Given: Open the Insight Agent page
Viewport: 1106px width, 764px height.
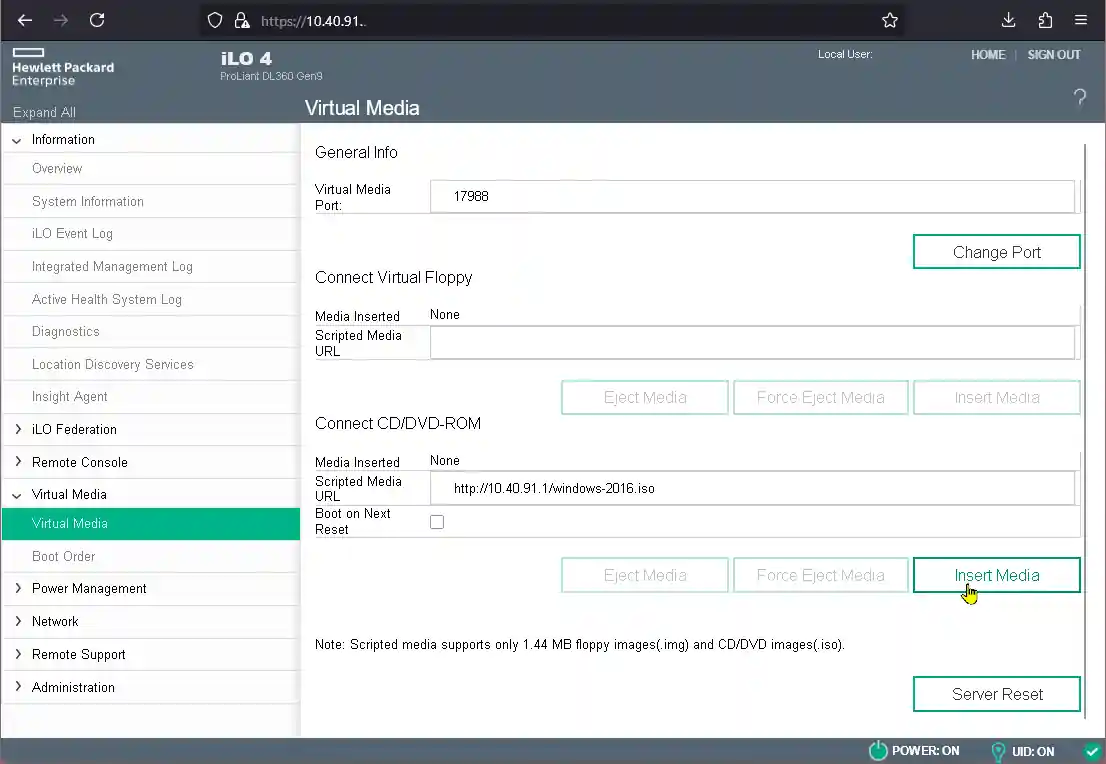Looking at the screenshot, I should point(151,396).
